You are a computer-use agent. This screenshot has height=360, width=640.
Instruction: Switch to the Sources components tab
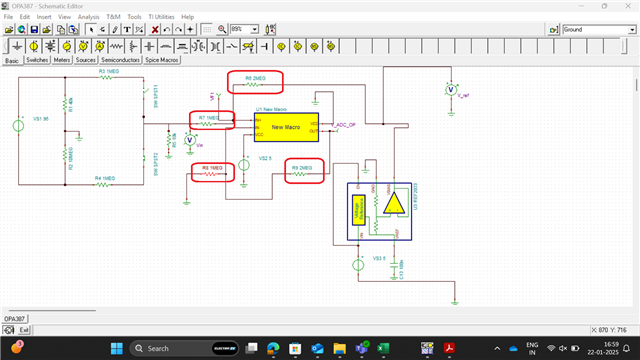point(86,60)
